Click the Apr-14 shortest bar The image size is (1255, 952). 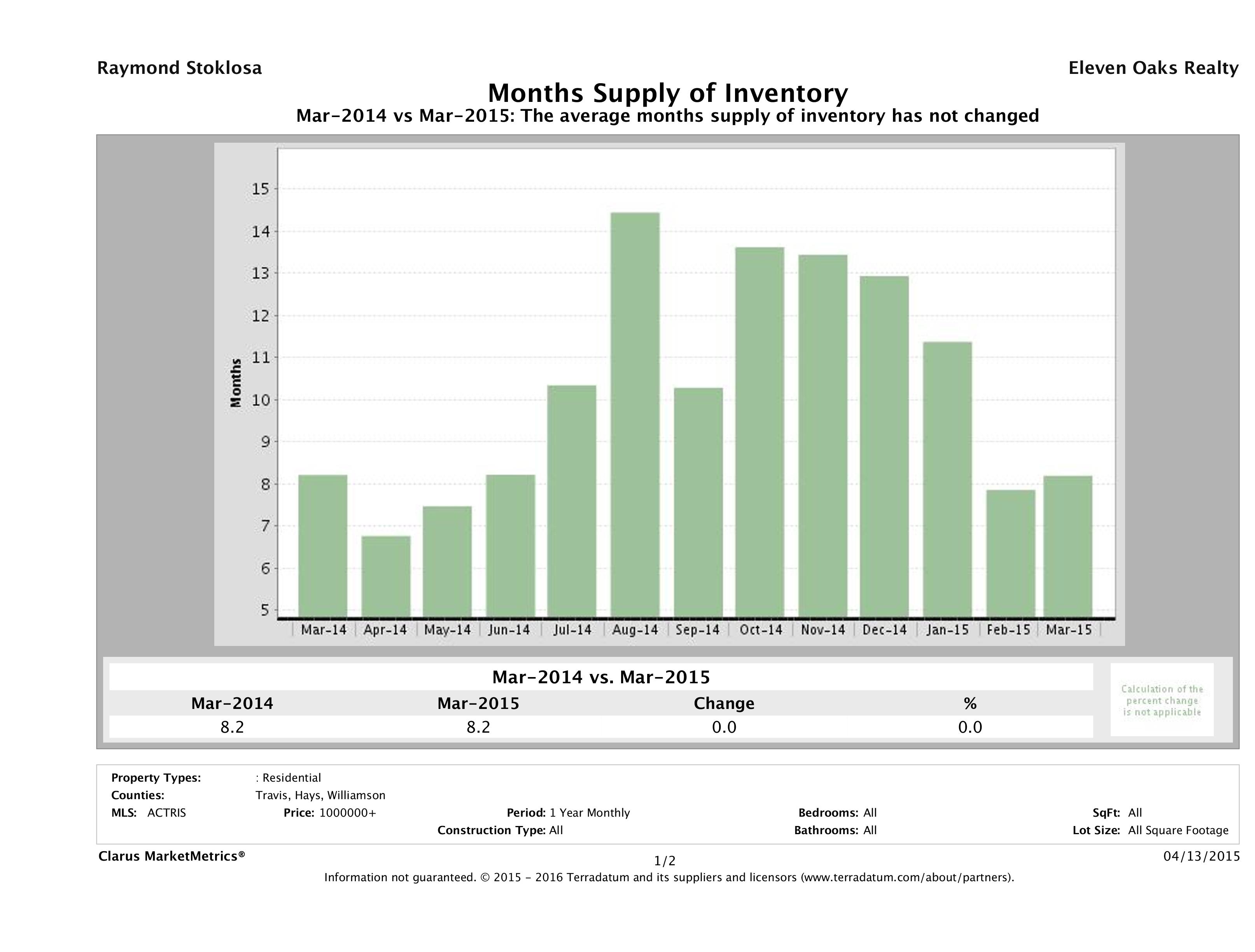pyautogui.click(x=386, y=576)
